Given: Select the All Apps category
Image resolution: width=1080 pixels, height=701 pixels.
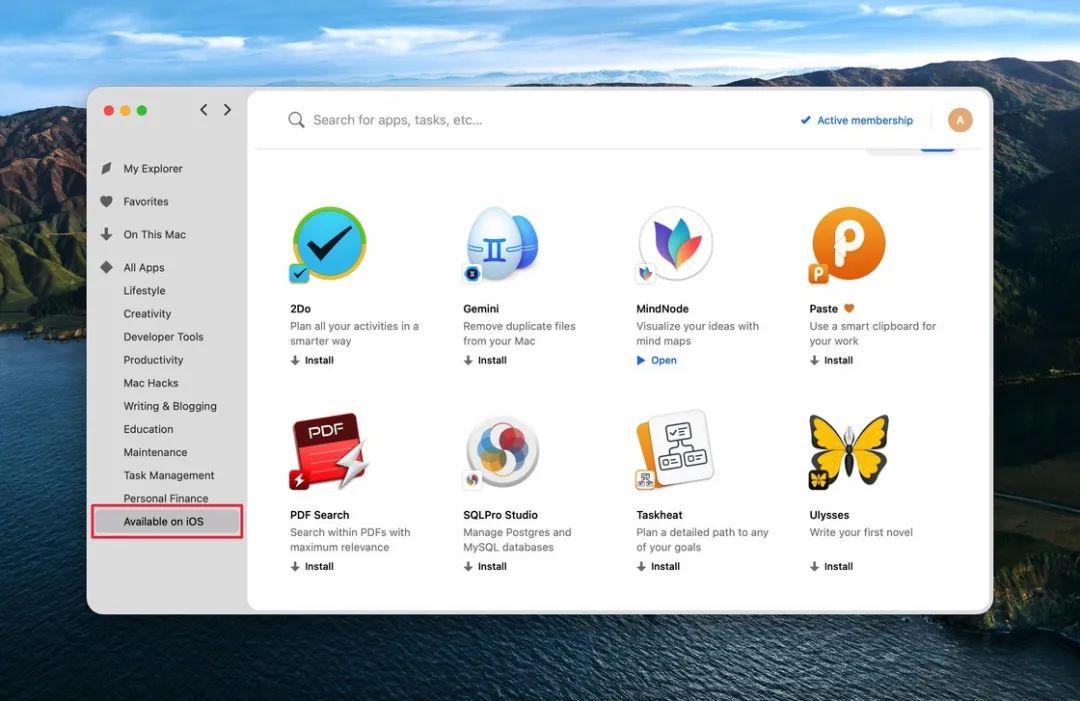Looking at the screenshot, I should (x=144, y=267).
